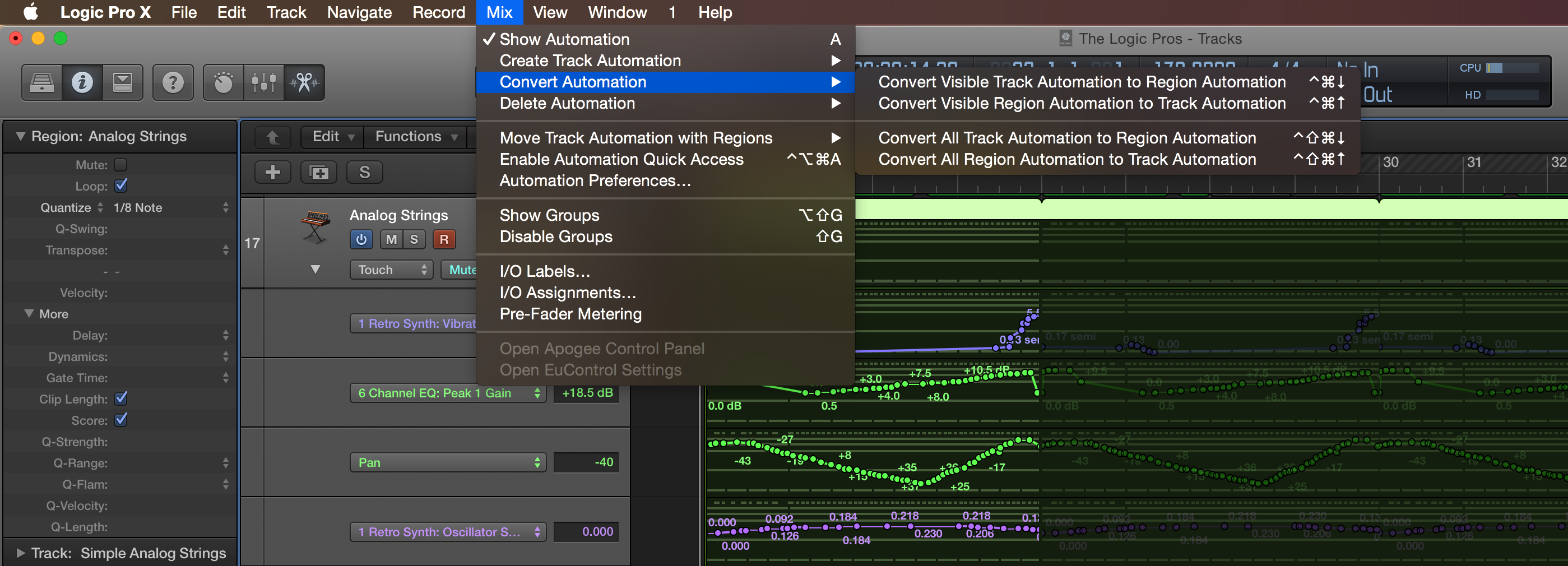Solo the Analog Strings track (S)
This screenshot has height=566, width=1568.
pos(414,239)
